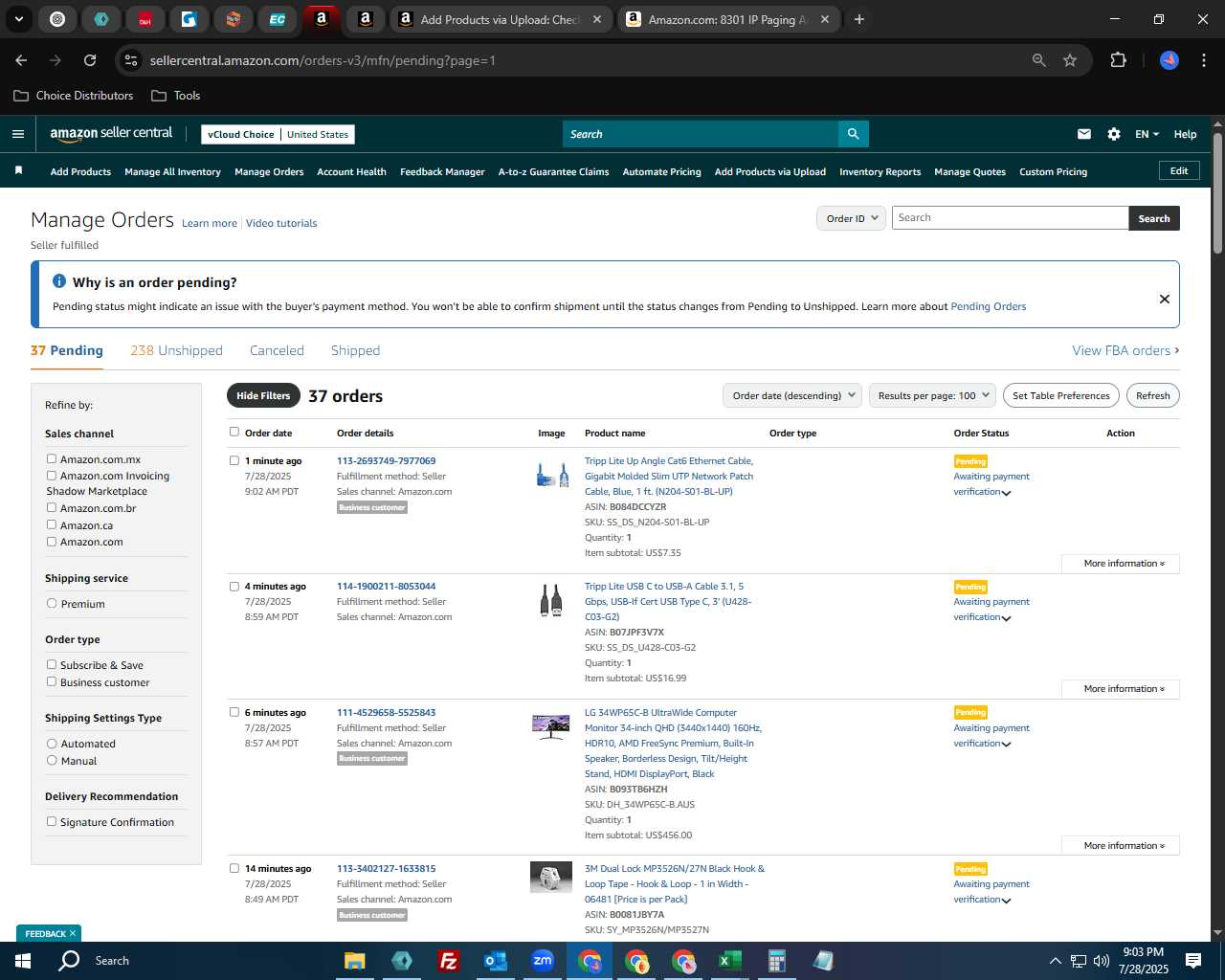The height and width of the screenshot is (980, 1225).
Task: Go back in the browser
Action: [x=21, y=60]
